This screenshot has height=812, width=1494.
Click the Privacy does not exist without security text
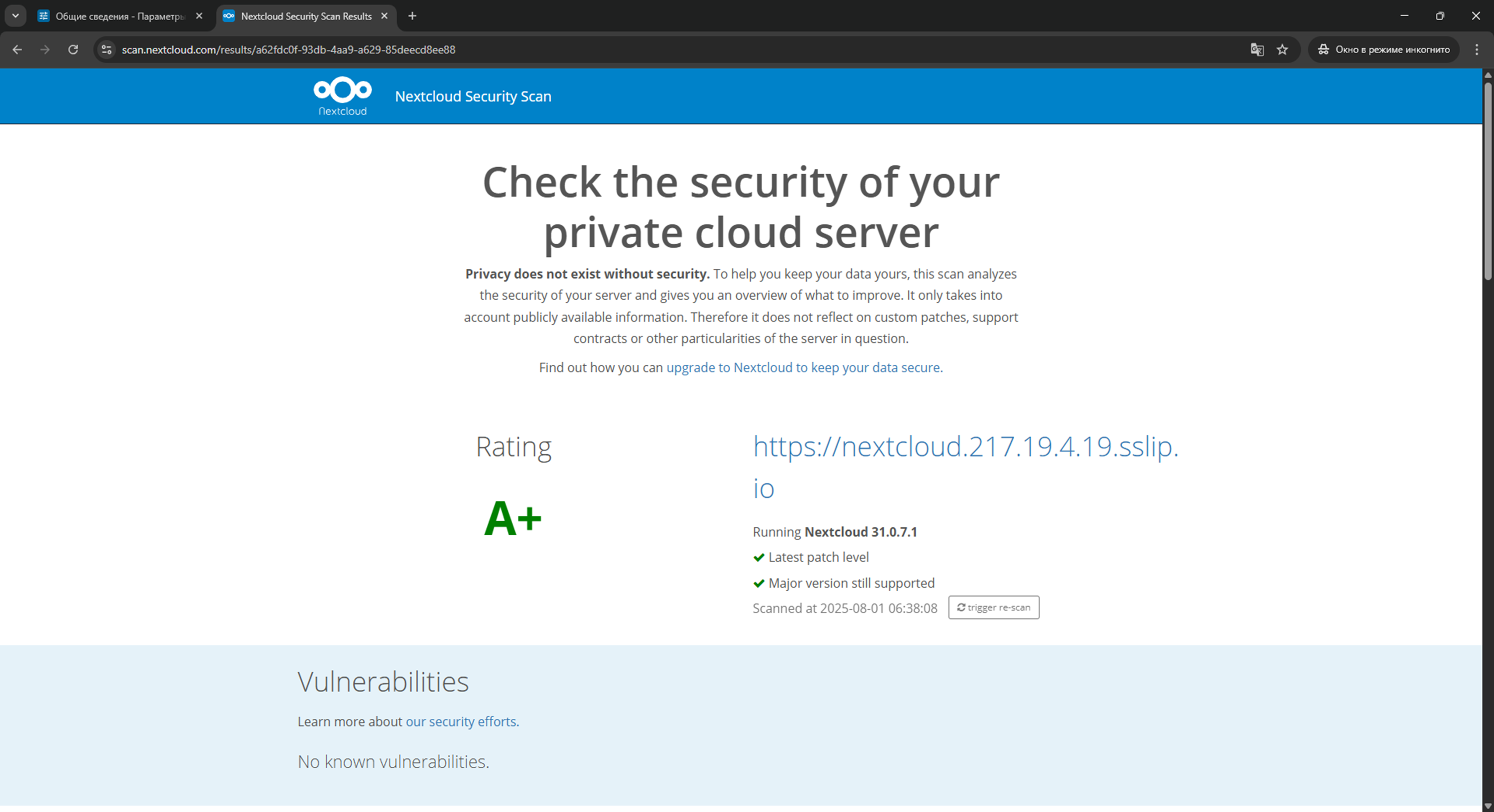[x=587, y=274]
